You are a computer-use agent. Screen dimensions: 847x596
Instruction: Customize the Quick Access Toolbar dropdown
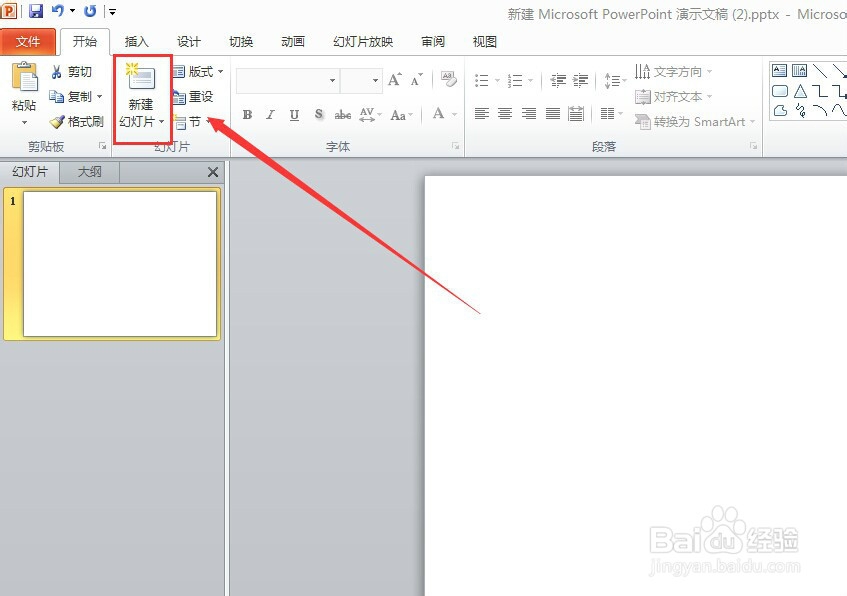(112, 11)
